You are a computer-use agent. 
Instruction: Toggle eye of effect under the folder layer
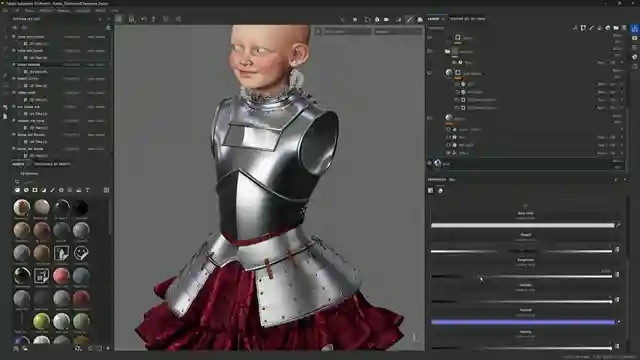(454, 62)
